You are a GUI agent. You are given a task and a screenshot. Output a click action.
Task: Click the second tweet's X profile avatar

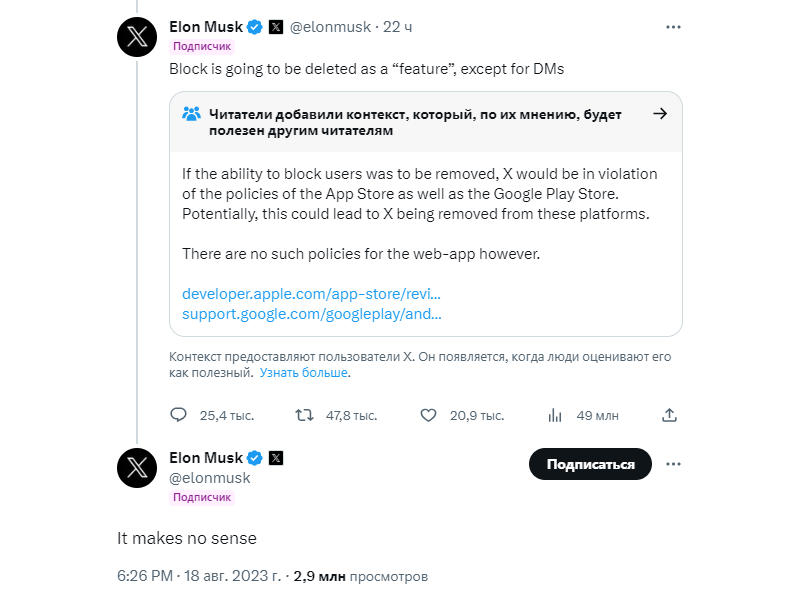pos(137,467)
